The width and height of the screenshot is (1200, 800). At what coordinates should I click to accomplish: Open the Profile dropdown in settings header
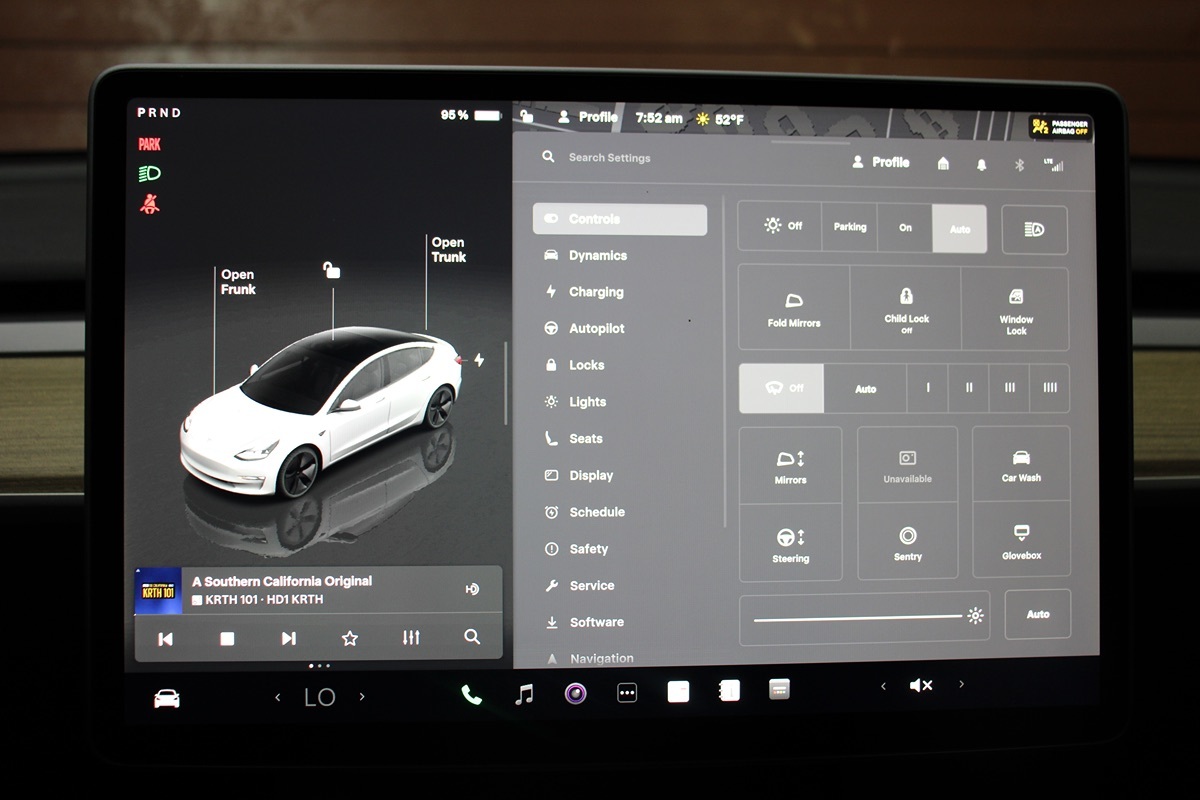point(881,162)
